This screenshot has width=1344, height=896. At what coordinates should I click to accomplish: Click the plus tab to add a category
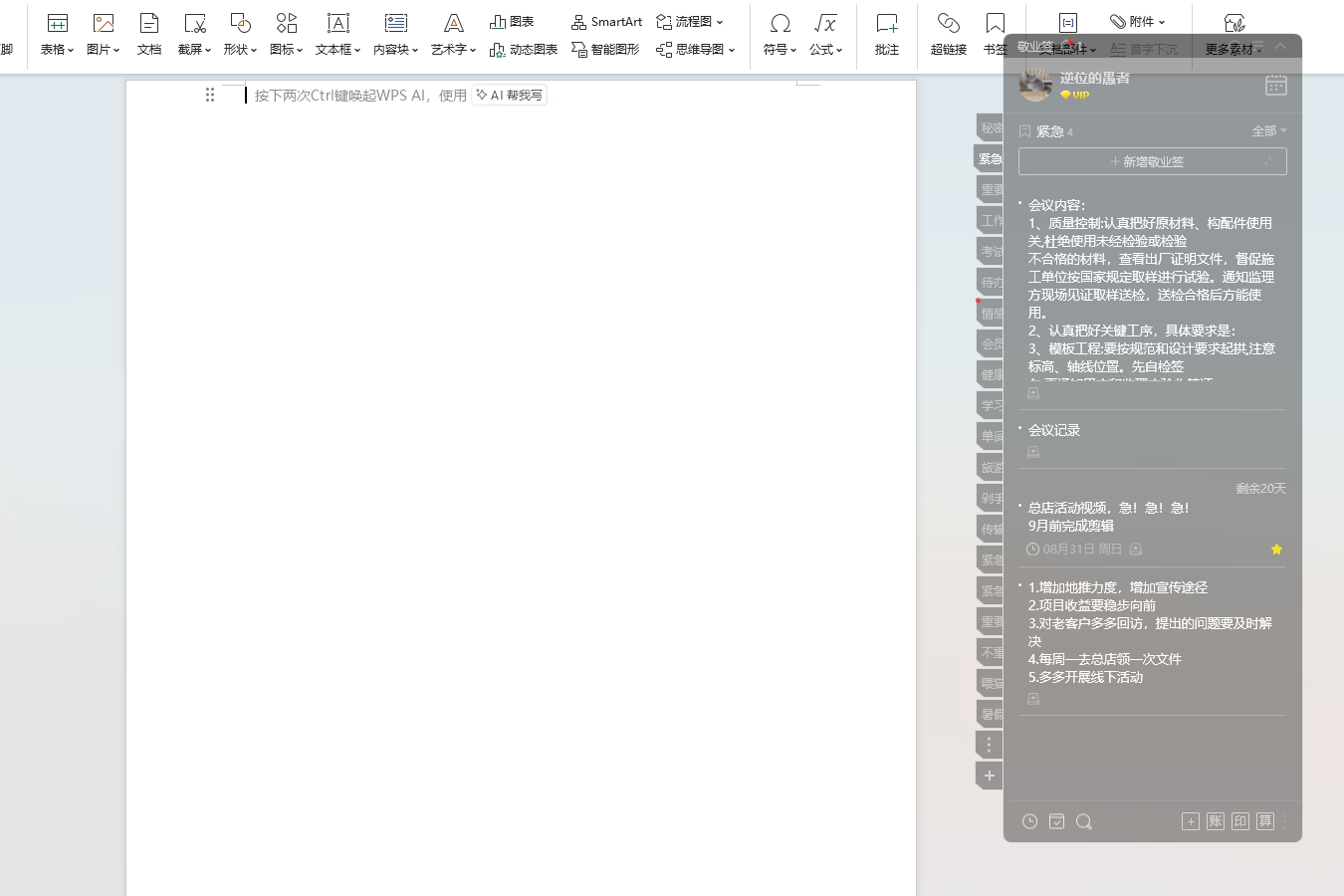click(x=989, y=776)
